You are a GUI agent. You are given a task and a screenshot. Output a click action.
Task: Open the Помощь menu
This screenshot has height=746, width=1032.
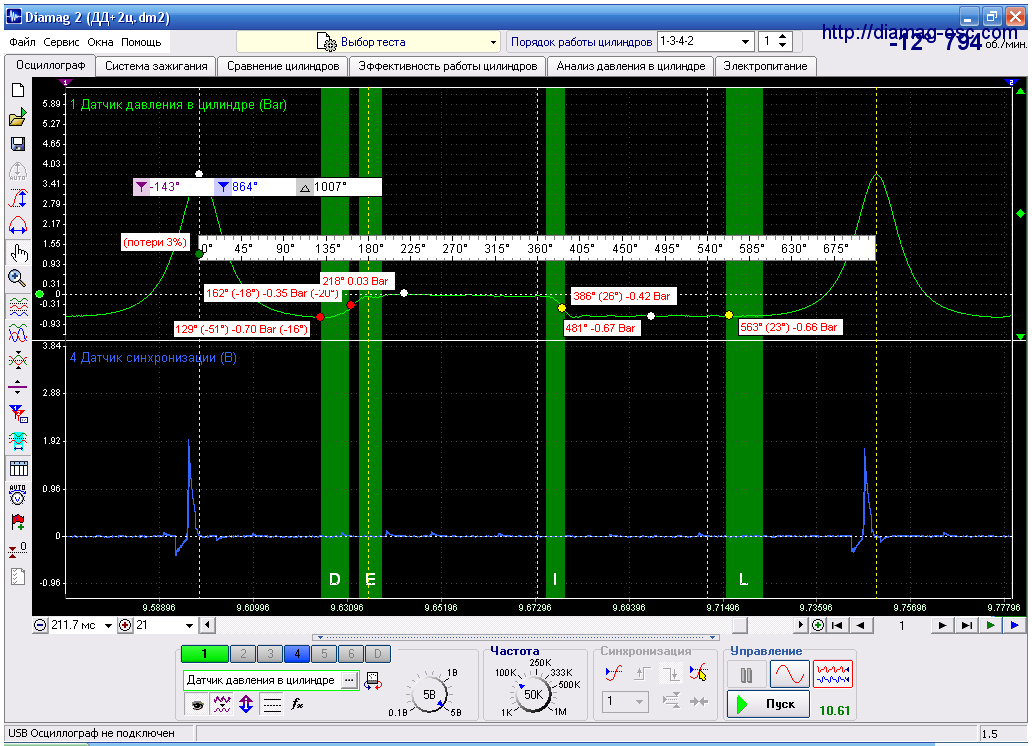[x=141, y=42]
